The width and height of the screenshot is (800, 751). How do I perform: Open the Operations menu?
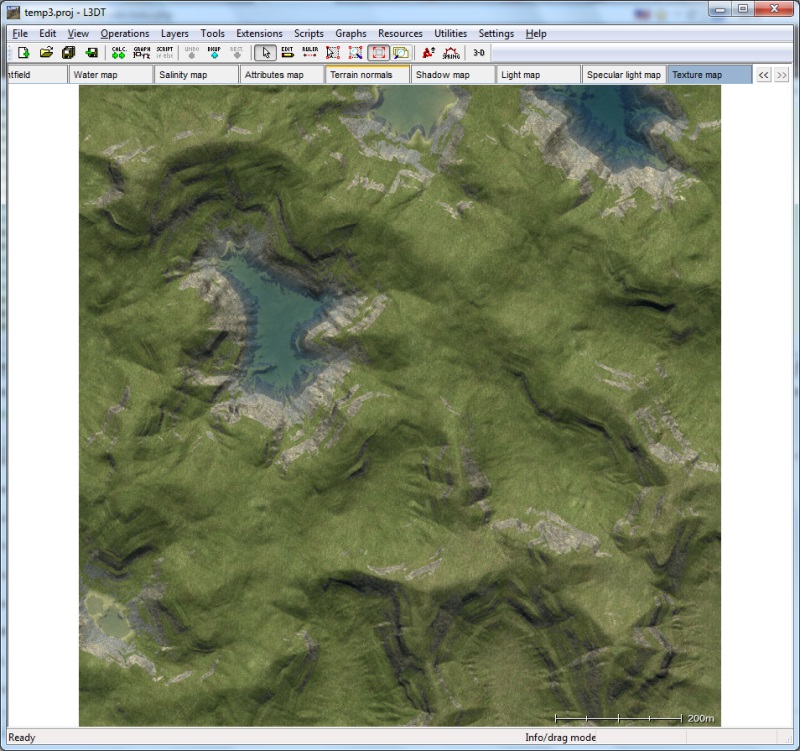pyautogui.click(x=124, y=33)
